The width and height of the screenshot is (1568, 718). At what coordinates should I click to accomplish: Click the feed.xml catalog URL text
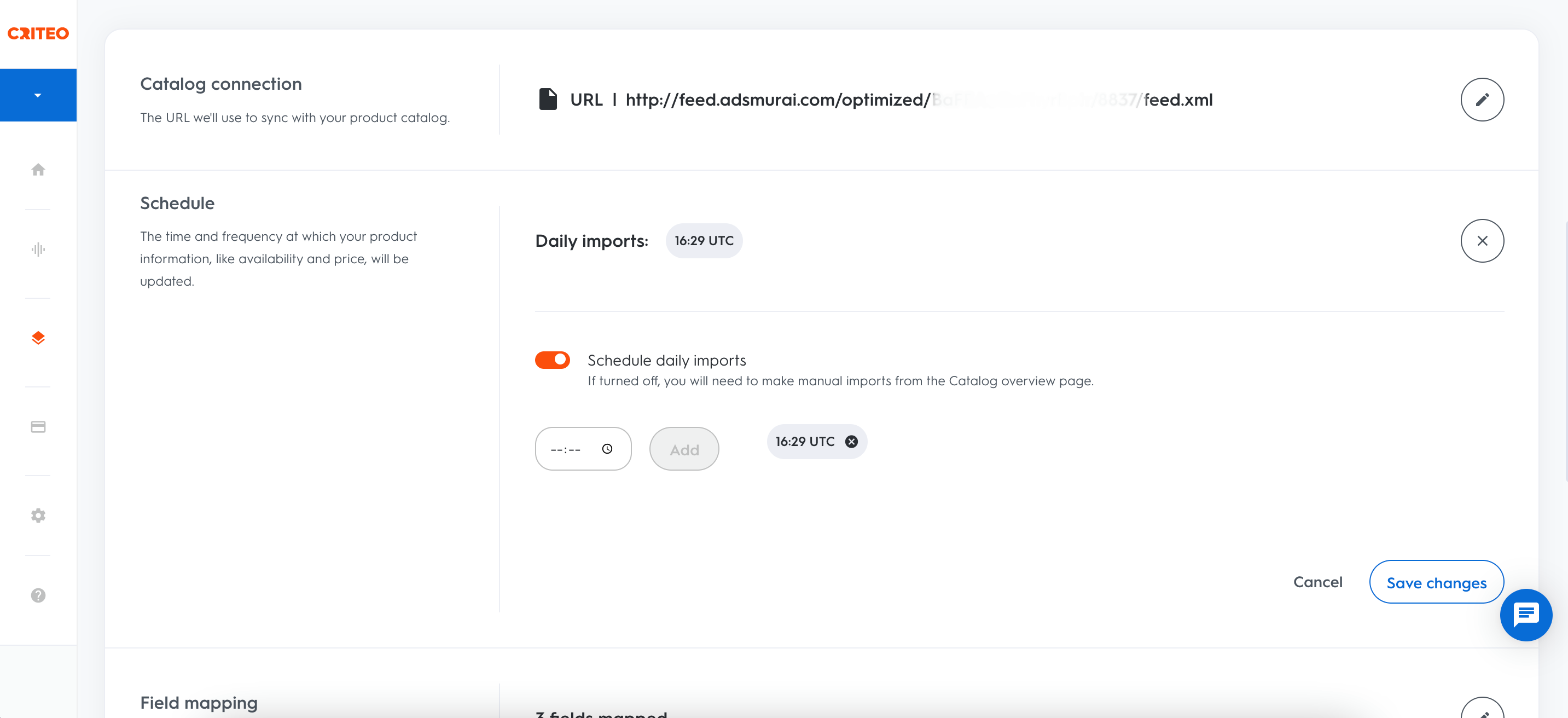click(919, 99)
